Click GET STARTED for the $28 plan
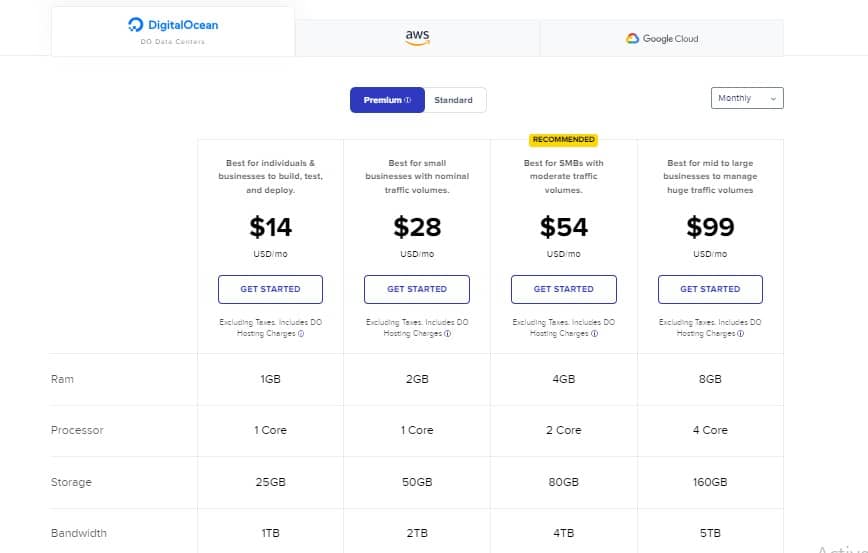 417,289
